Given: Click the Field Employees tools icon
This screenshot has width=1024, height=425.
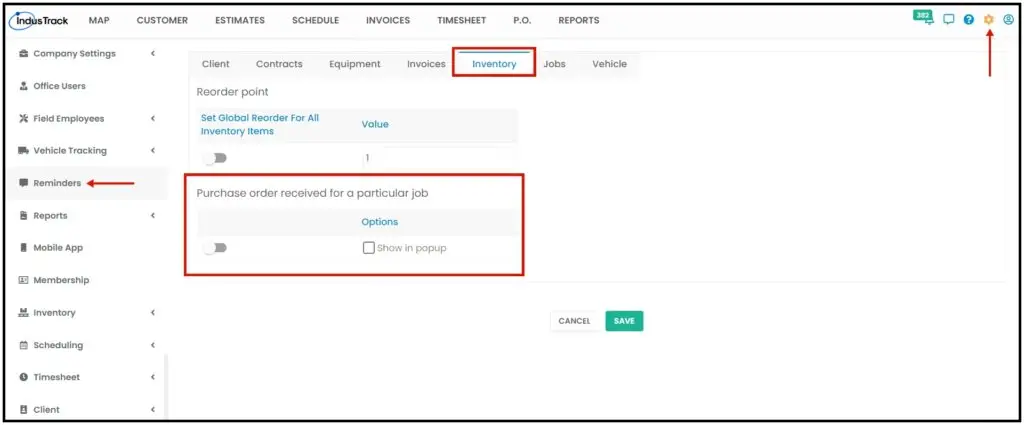Looking at the screenshot, I should tap(24, 118).
